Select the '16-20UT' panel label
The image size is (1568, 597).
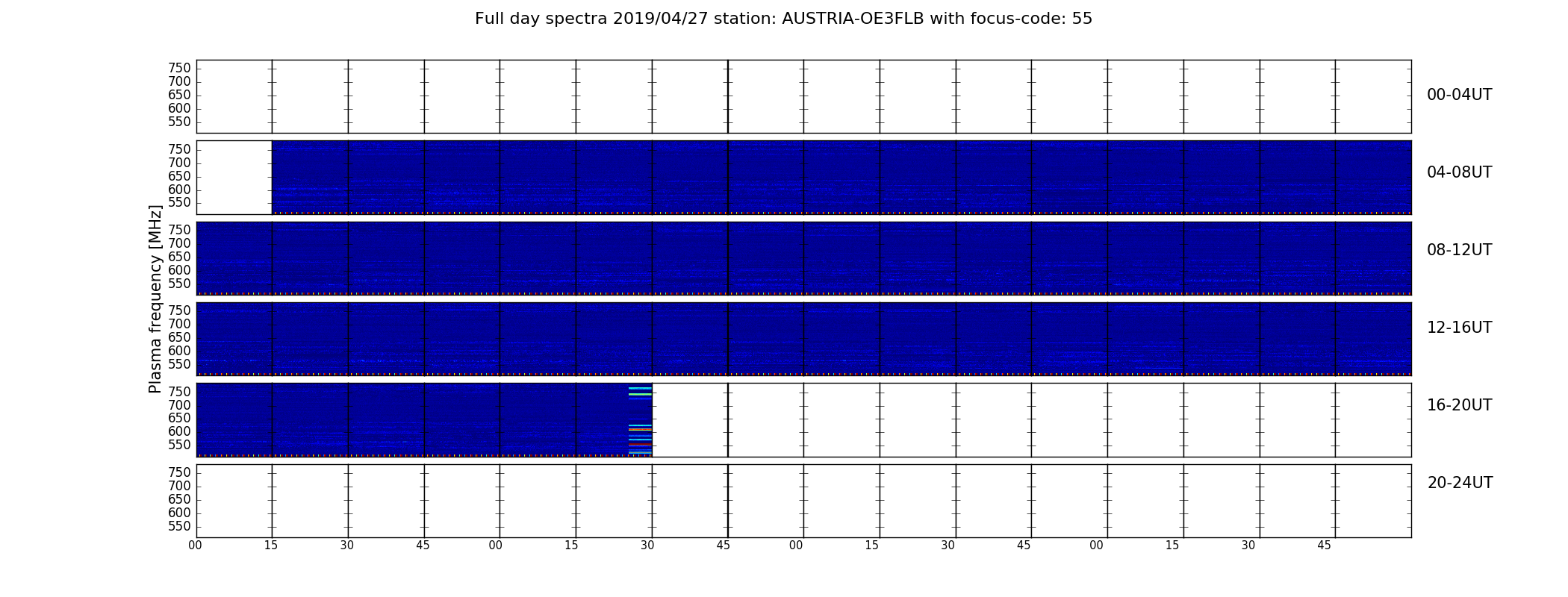click(x=1459, y=405)
